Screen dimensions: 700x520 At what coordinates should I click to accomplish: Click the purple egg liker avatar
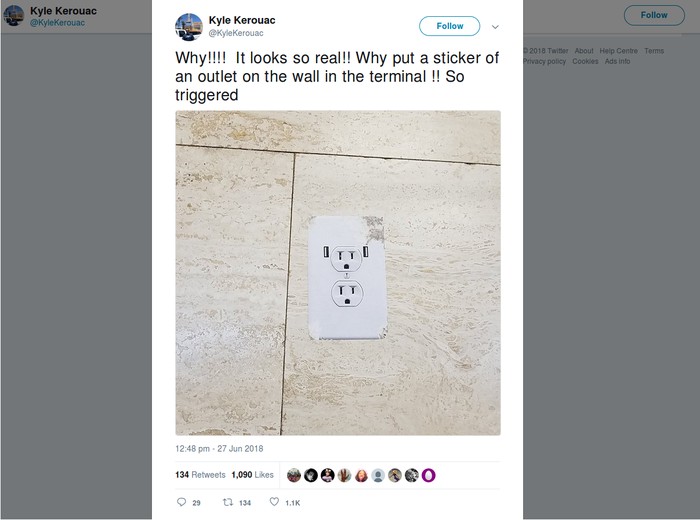429,475
